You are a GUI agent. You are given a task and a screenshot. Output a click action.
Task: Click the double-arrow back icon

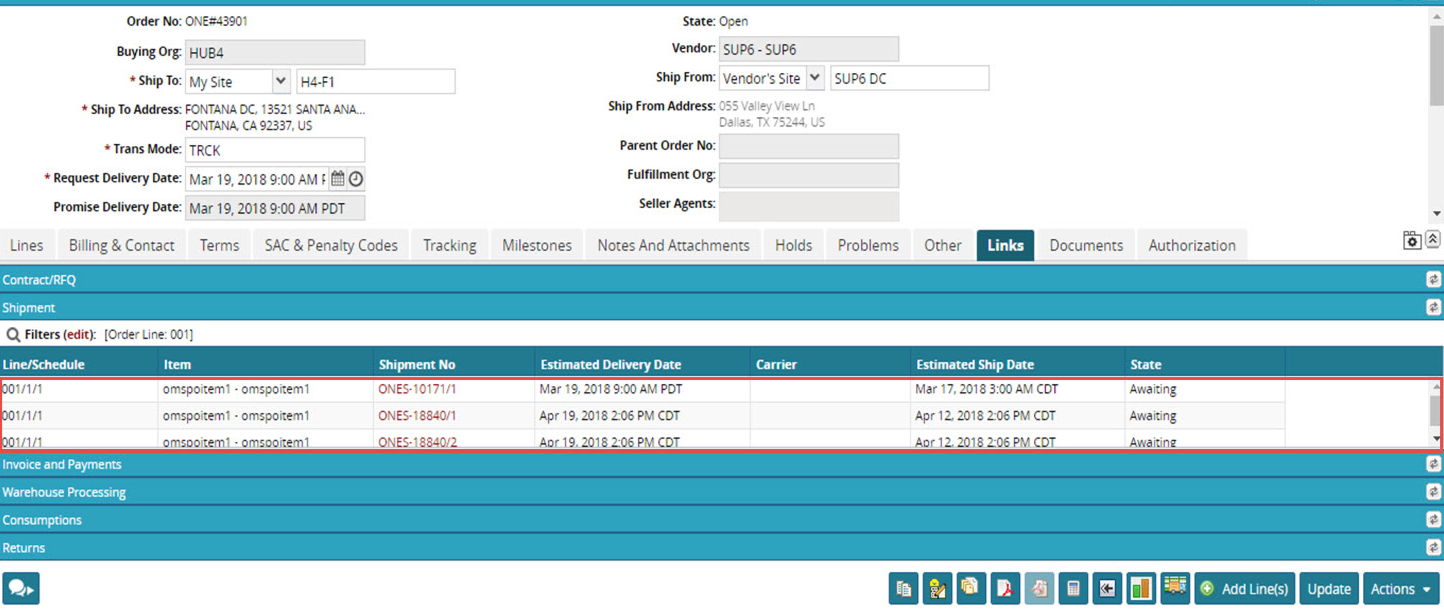point(1107,589)
